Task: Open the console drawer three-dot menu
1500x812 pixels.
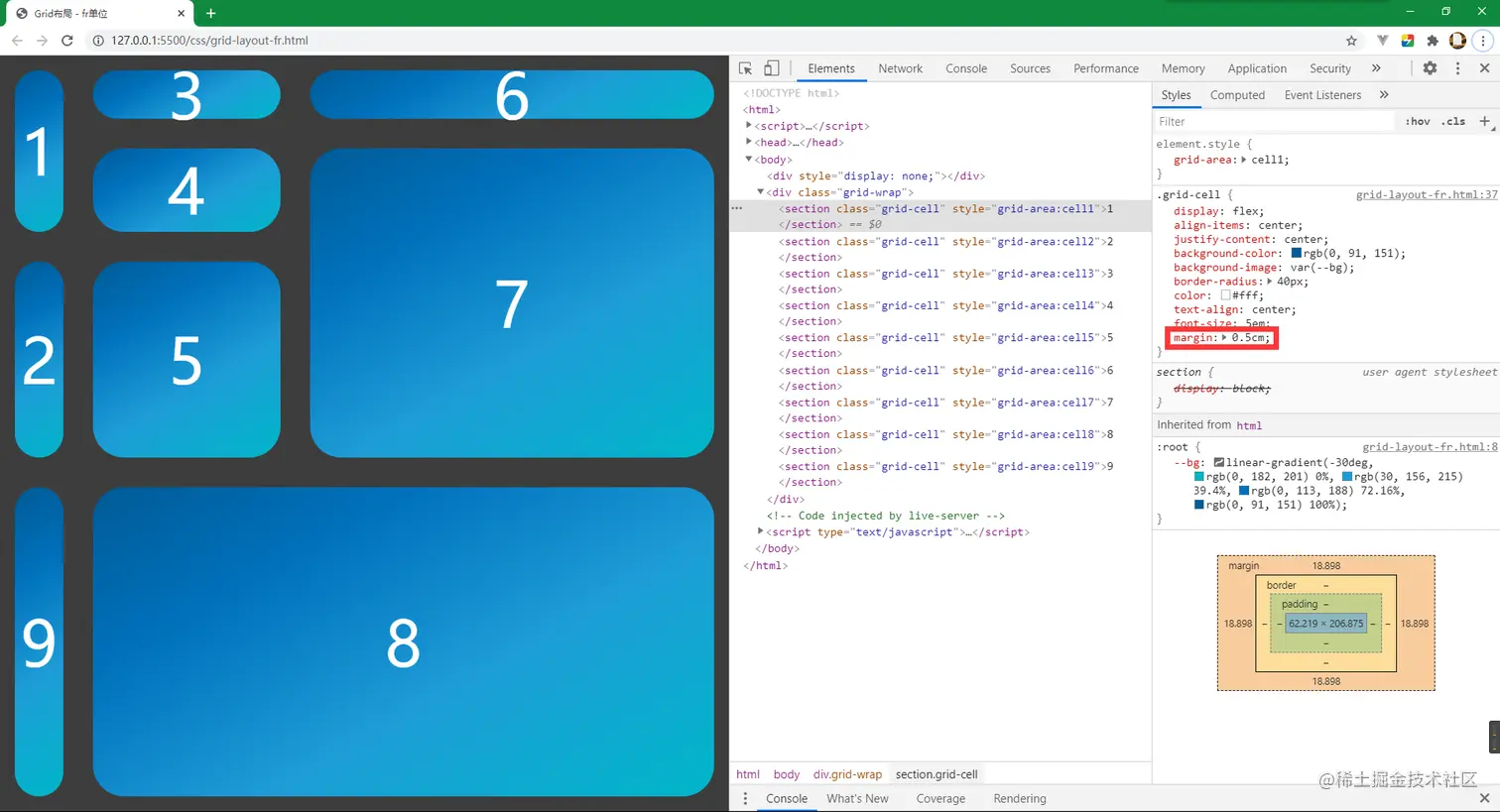Action: [x=745, y=798]
